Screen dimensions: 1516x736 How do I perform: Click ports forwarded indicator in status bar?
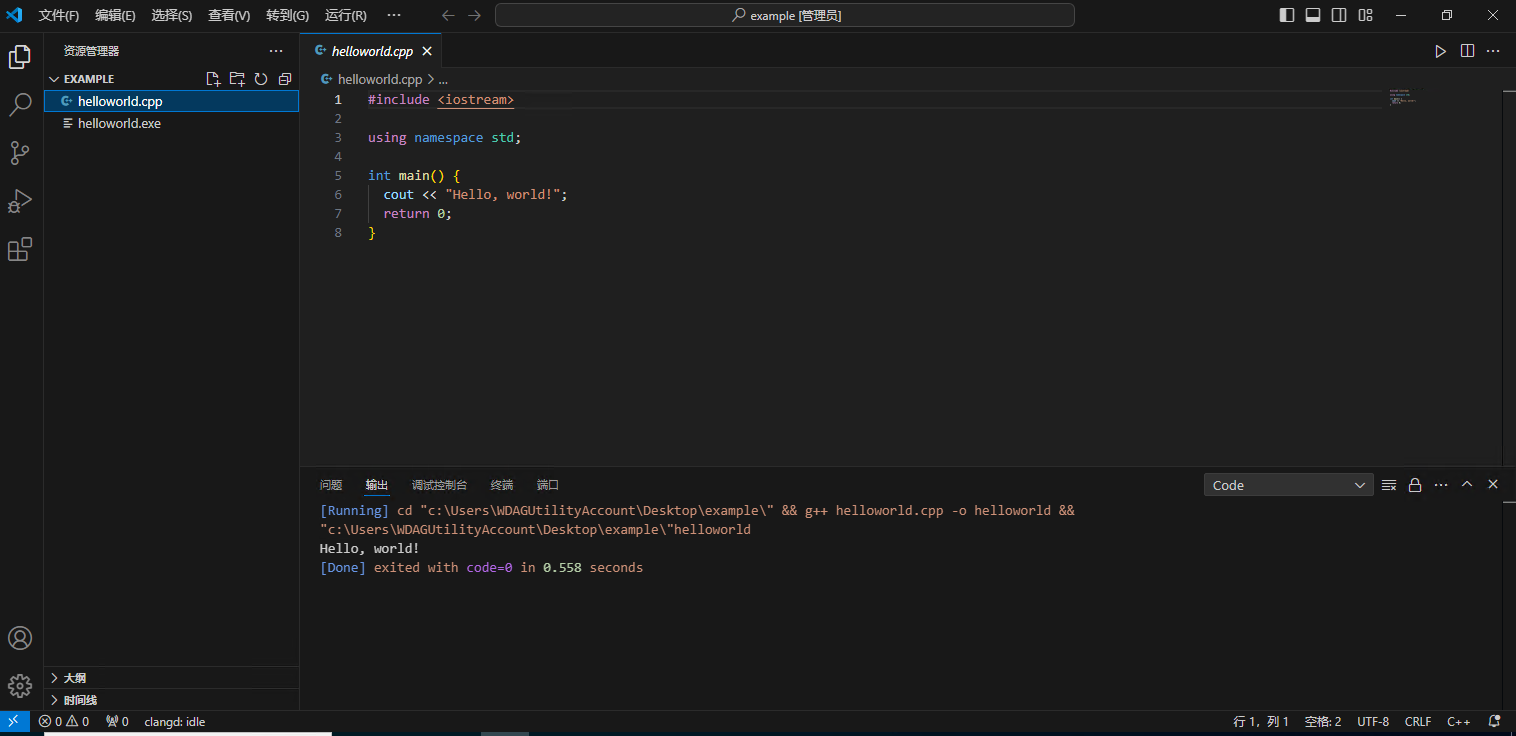117,721
